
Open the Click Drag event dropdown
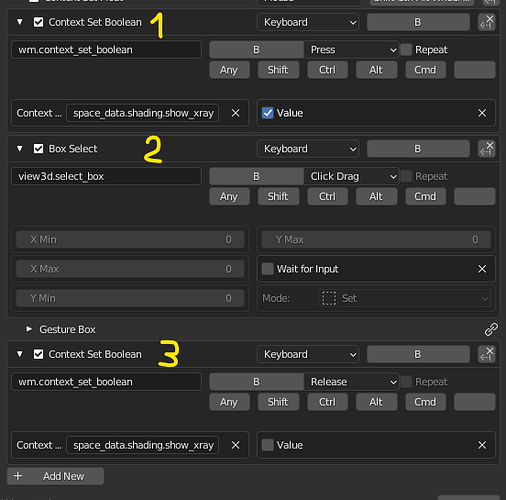[x=351, y=176]
